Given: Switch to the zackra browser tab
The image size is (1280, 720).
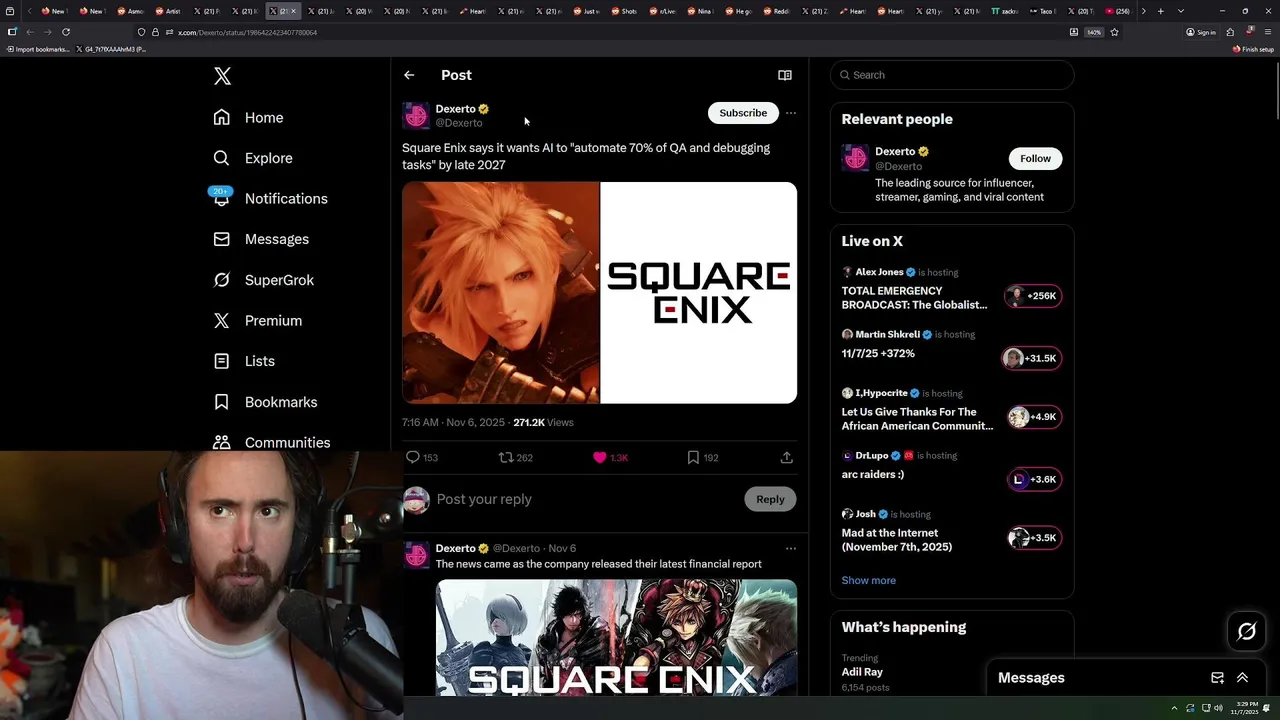Looking at the screenshot, I should 1005,11.
